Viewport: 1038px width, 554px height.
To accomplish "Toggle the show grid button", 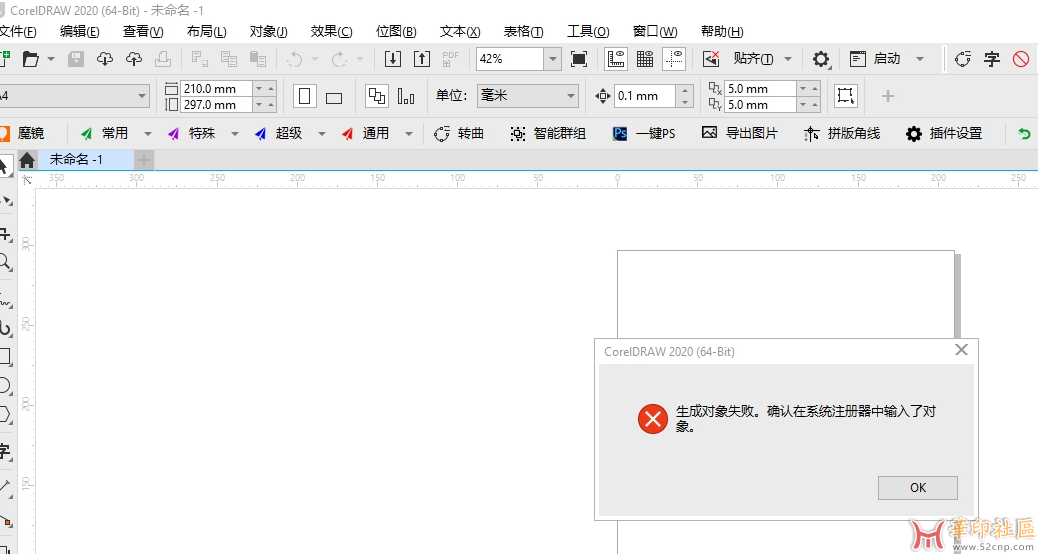I will [x=645, y=59].
